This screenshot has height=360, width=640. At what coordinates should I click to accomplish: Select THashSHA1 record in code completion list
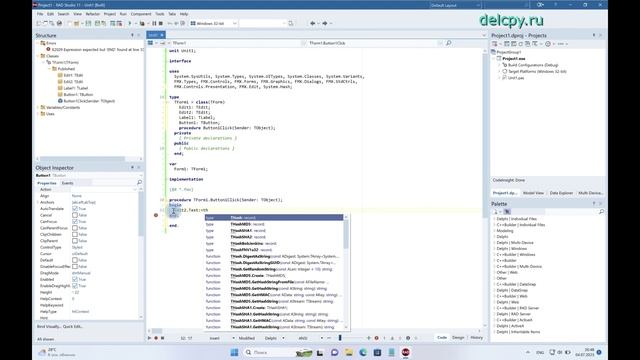(274, 231)
